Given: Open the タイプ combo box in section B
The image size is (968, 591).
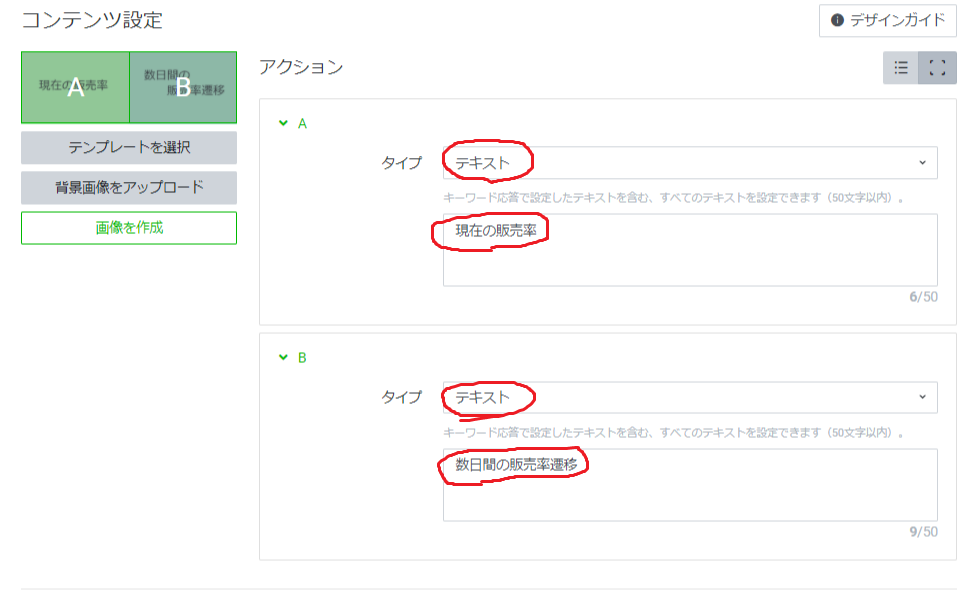Looking at the screenshot, I should coord(690,397).
